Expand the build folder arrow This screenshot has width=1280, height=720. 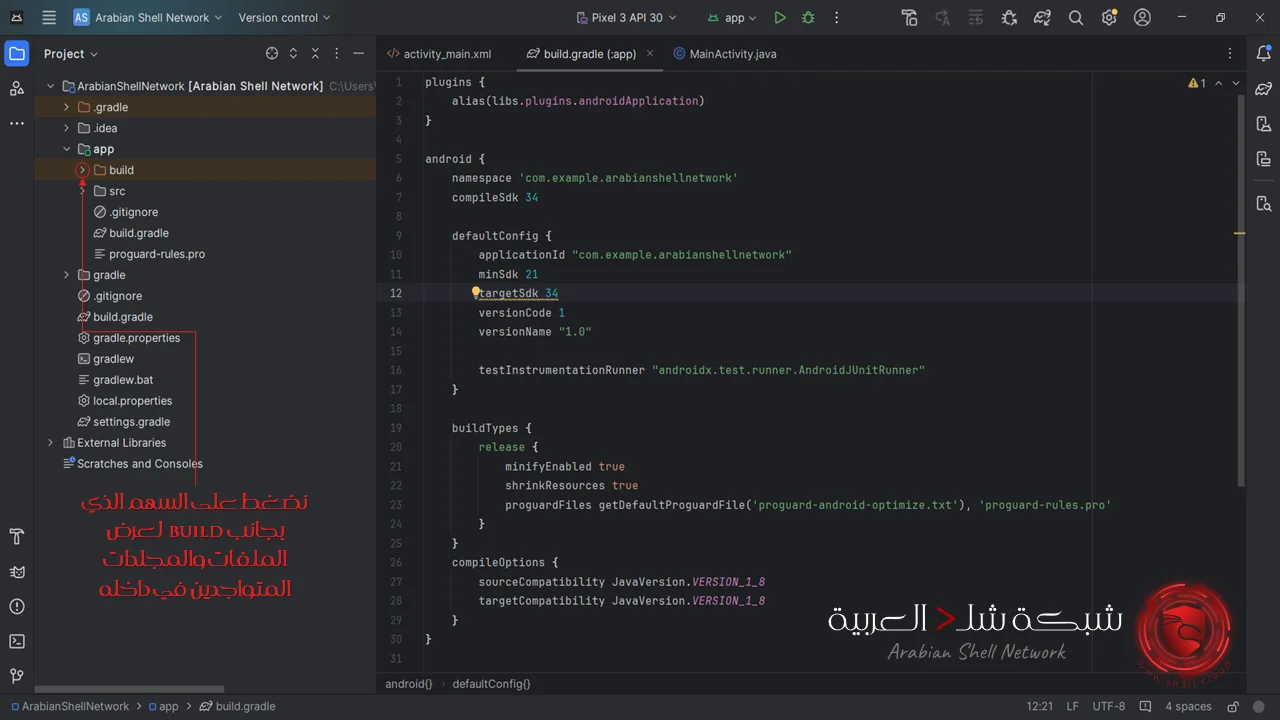click(83, 170)
